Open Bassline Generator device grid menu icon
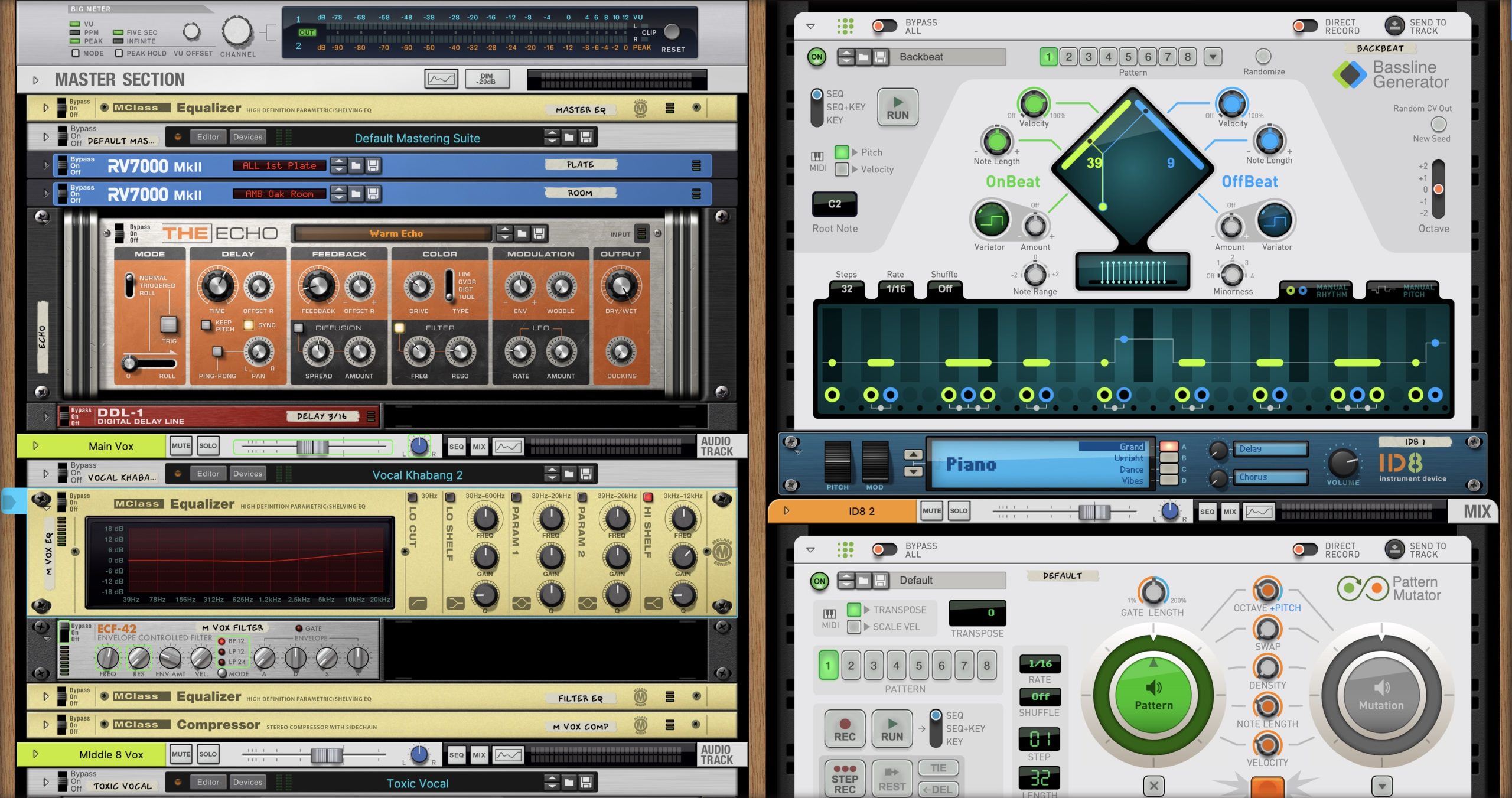This screenshot has height=798, width=1512. click(845, 26)
